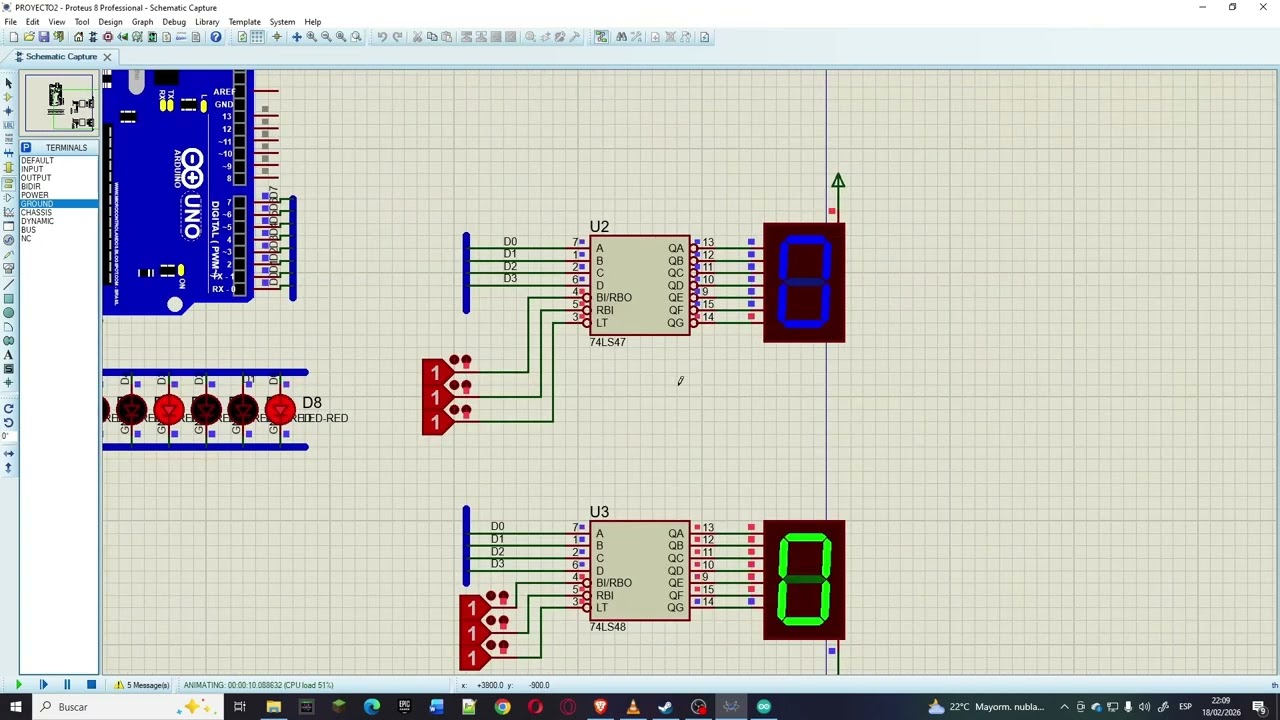Select the 2D Graphics Text tool
Viewport: 1280px width, 720px height.
(9, 355)
